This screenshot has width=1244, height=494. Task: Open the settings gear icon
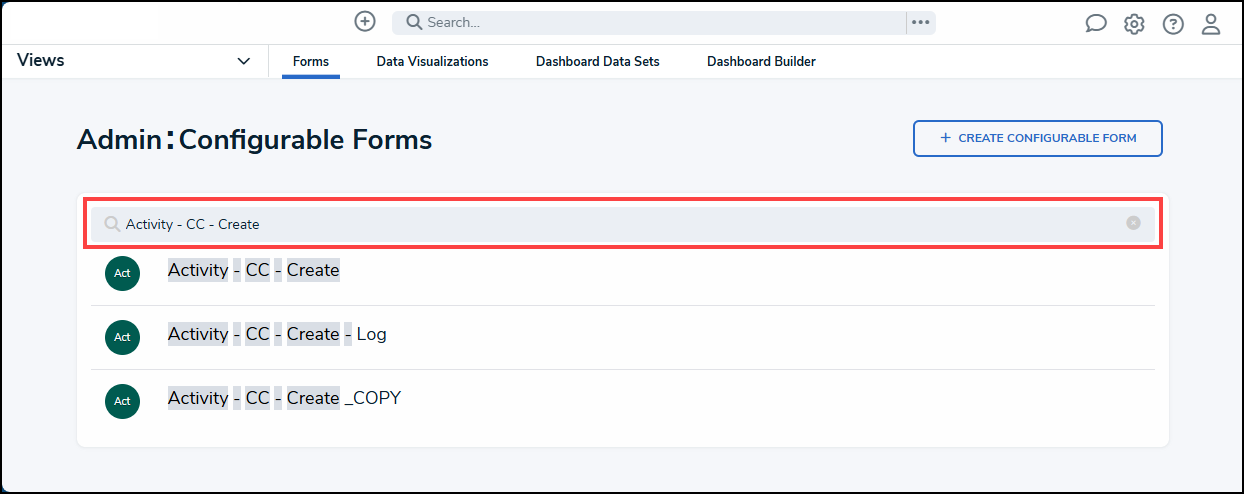click(x=1134, y=24)
